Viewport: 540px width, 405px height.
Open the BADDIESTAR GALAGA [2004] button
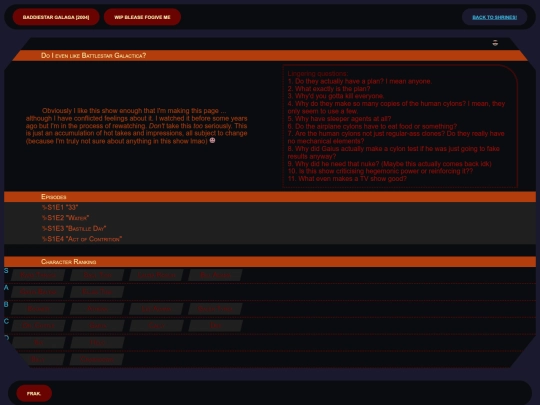point(56,17)
